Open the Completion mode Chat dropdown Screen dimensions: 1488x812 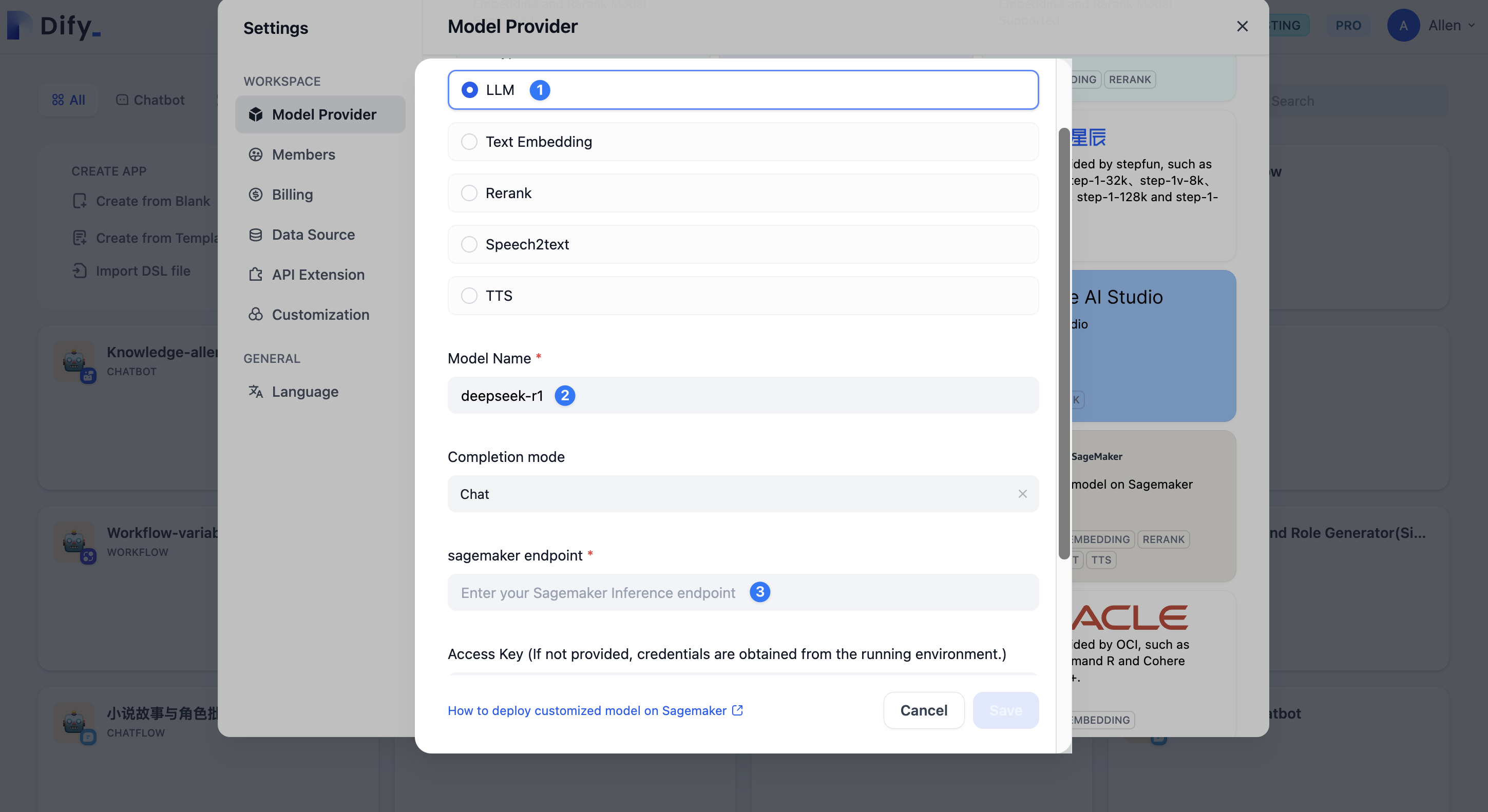coord(743,494)
